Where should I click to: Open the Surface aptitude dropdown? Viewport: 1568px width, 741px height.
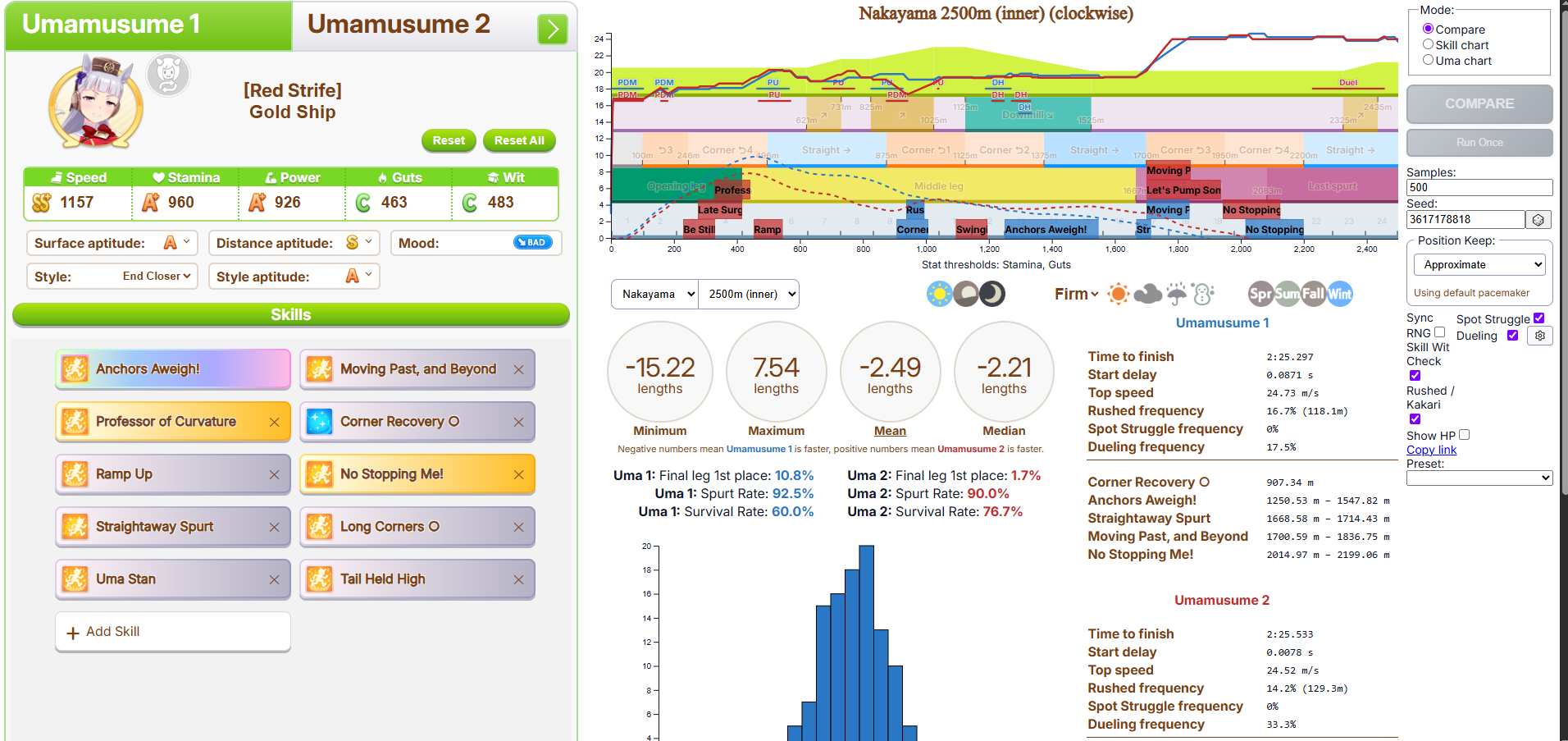click(x=177, y=243)
